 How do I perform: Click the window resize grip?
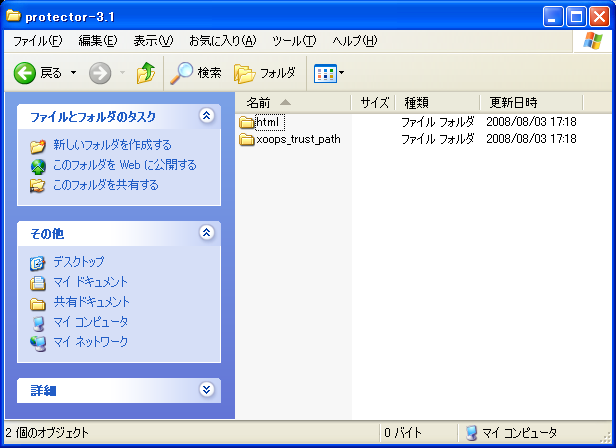[x=607, y=437]
